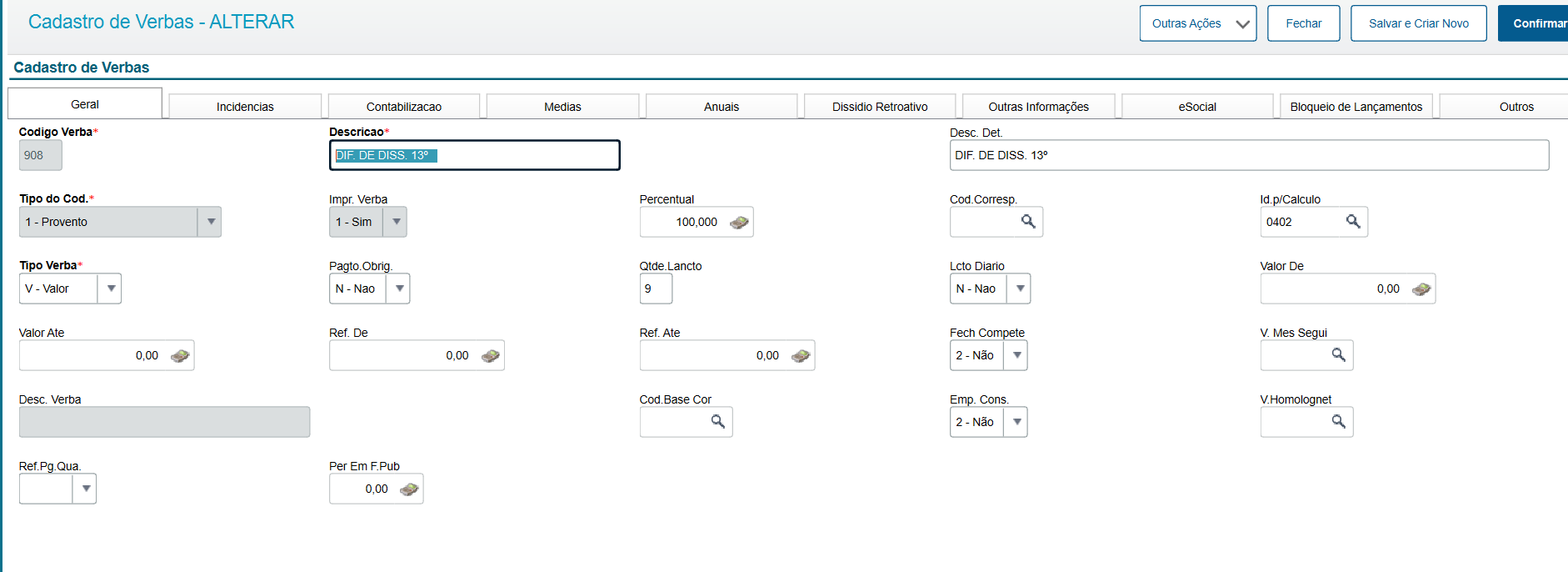Expand the Outras Ações menu button
The height and width of the screenshot is (572, 1568).
[1197, 23]
